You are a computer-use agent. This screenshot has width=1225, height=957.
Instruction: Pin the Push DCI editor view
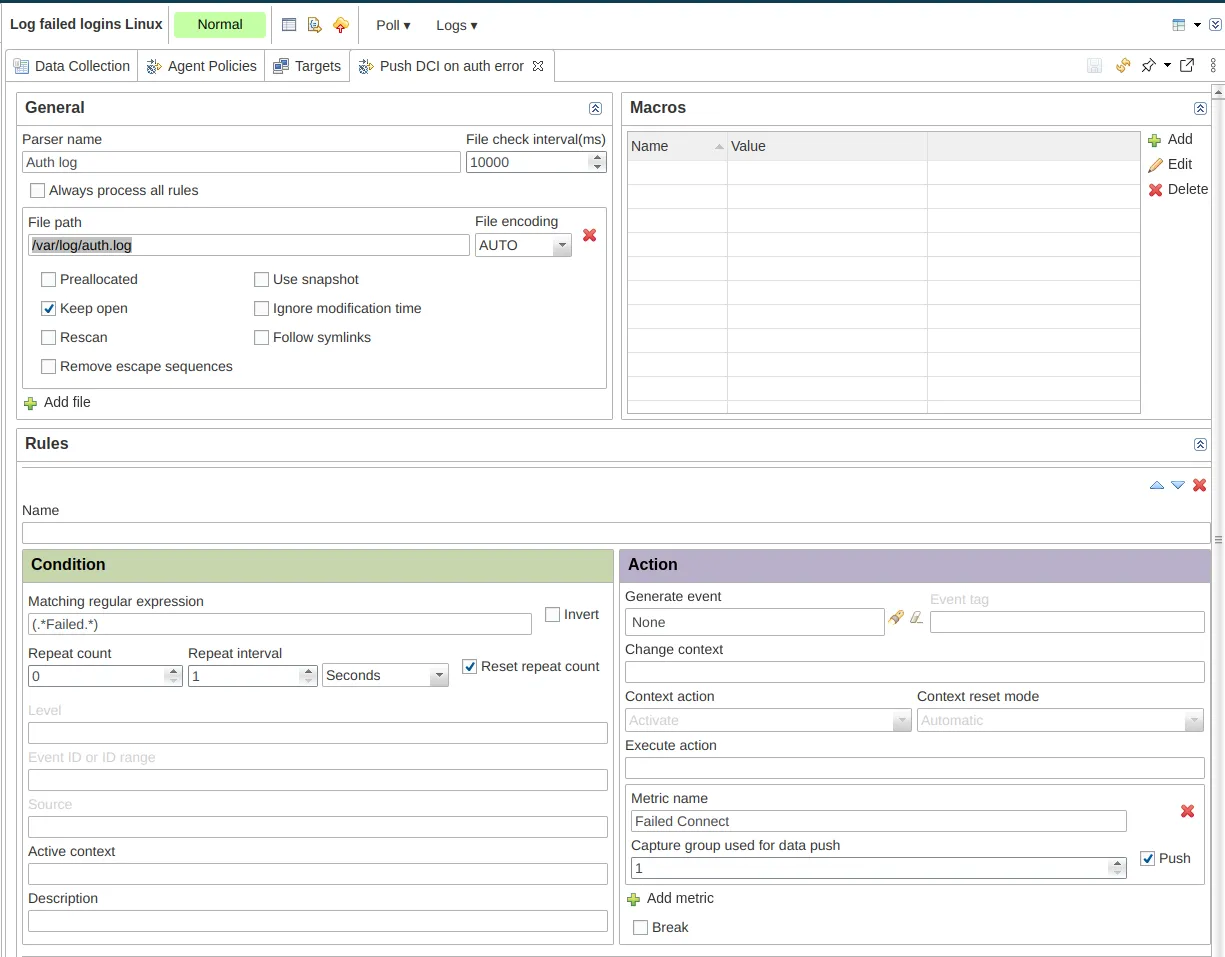1147,66
